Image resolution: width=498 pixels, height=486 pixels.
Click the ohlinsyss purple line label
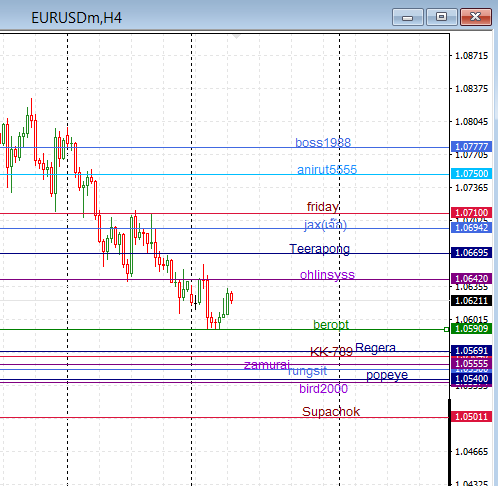click(327, 275)
